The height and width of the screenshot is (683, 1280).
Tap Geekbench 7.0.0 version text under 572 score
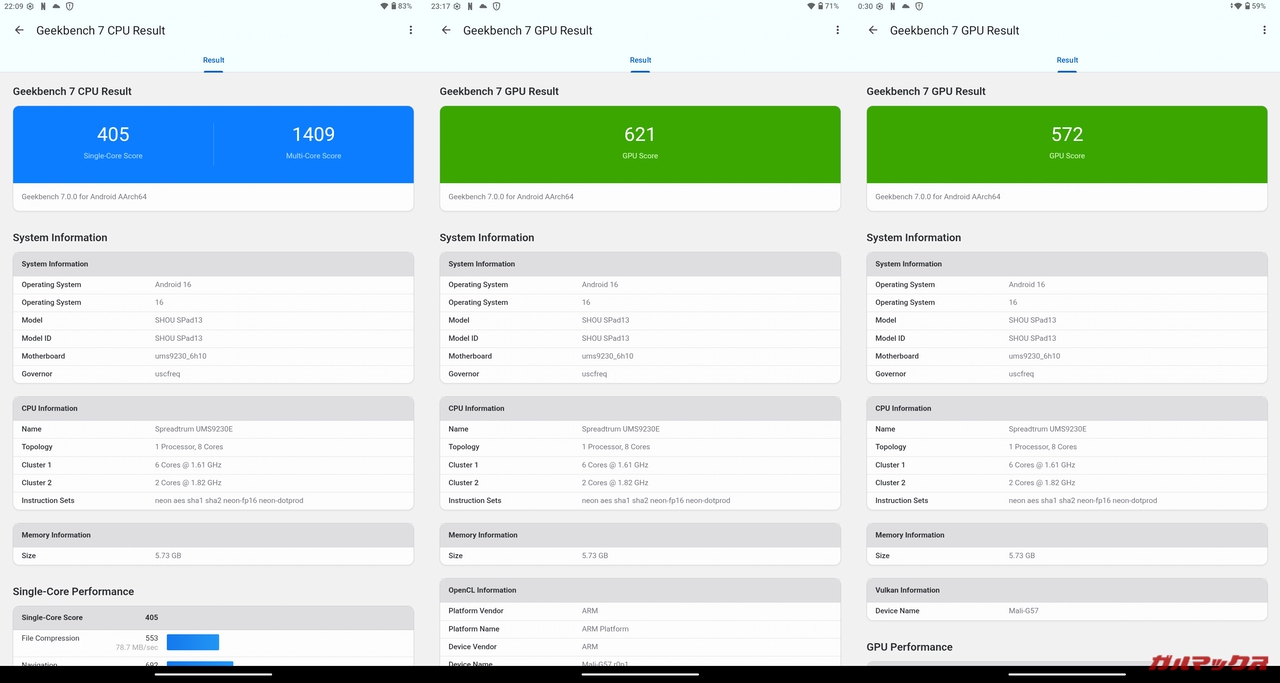click(x=938, y=197)
